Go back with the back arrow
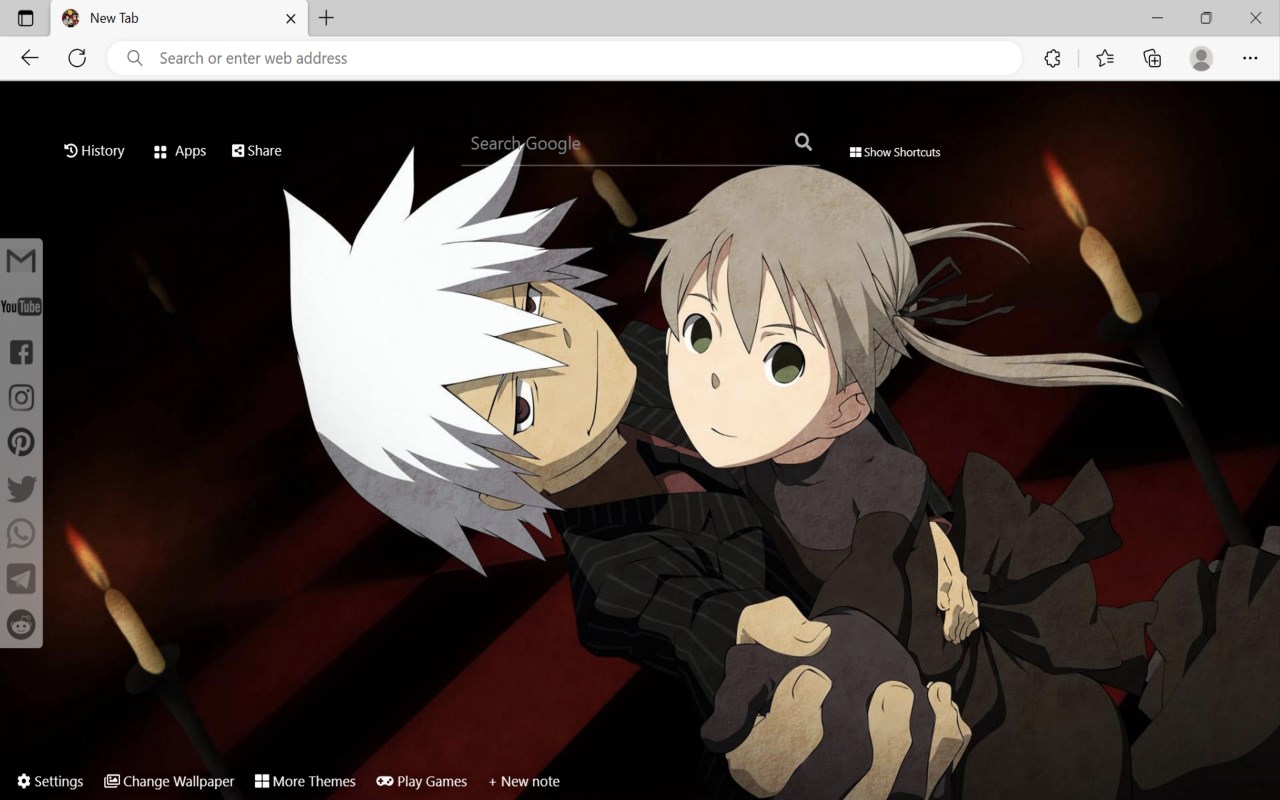This screenshot has width=1280, height=800. 30,58
